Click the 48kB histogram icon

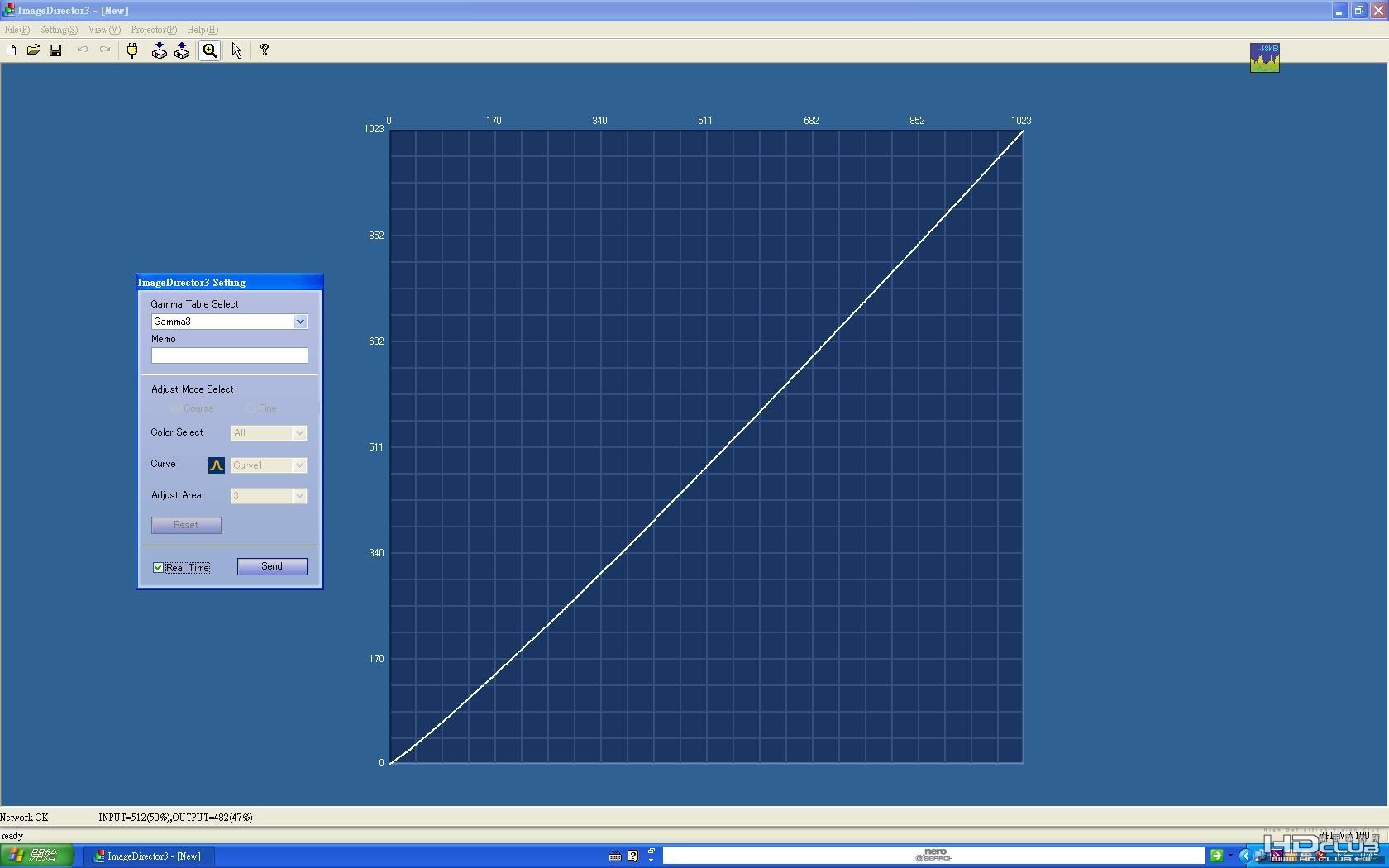click(1264, 58)
